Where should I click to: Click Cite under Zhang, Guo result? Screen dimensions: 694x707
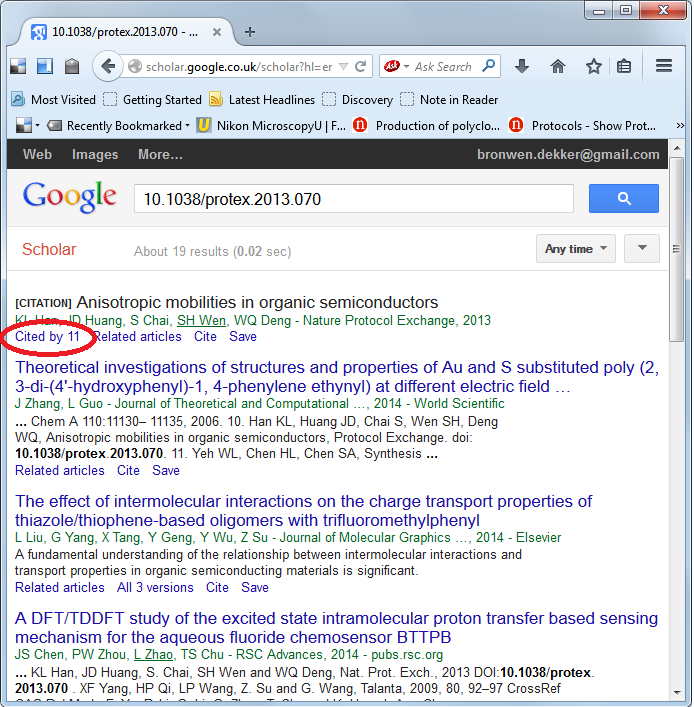(x=128, y=470)
